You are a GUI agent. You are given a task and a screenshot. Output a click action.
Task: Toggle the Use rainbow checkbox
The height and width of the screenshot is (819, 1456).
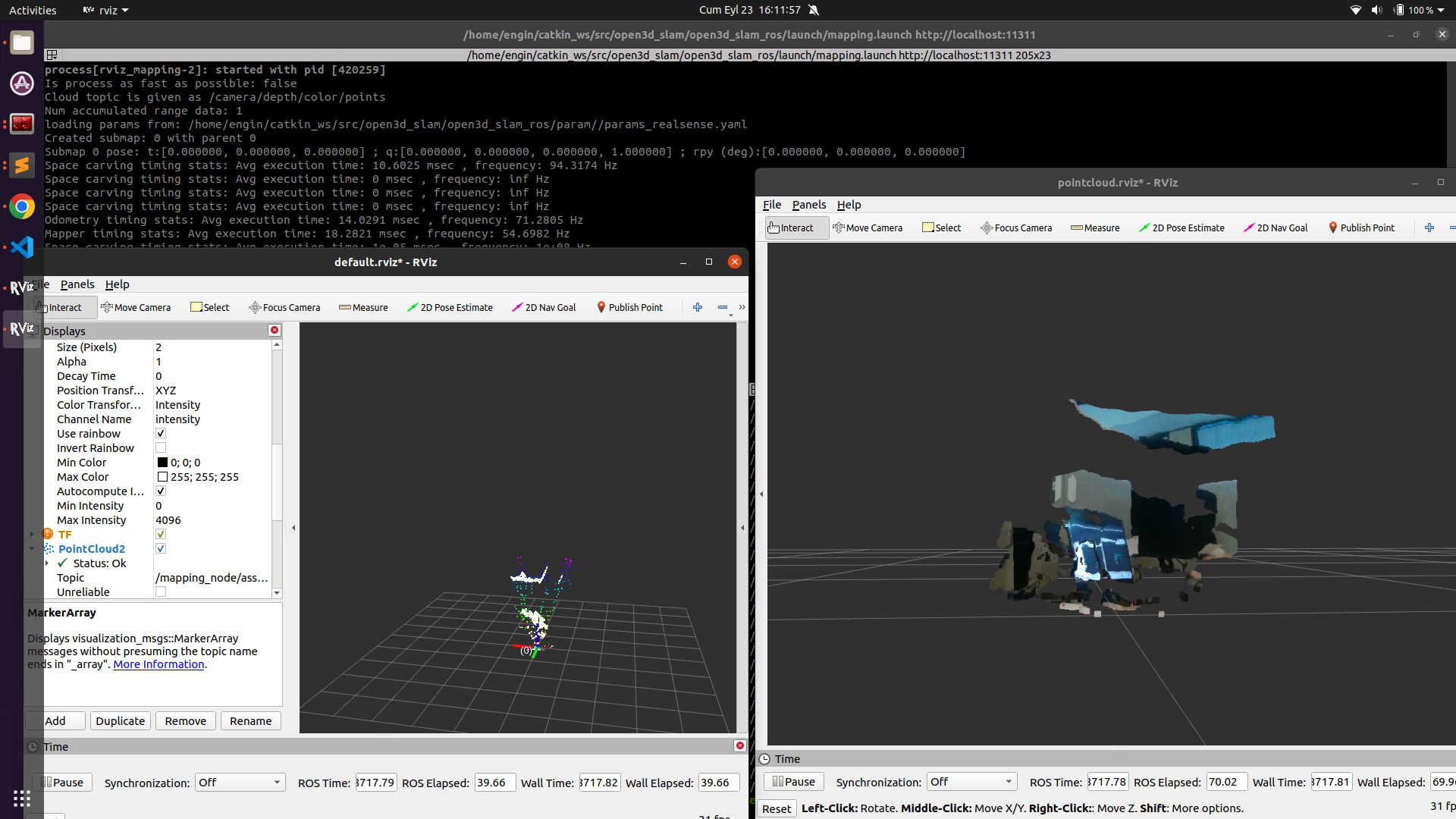point(161,433)
